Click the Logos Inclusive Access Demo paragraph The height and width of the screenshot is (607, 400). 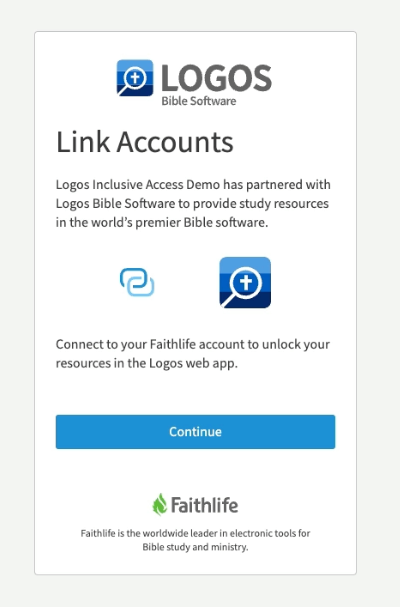(193, 204)
